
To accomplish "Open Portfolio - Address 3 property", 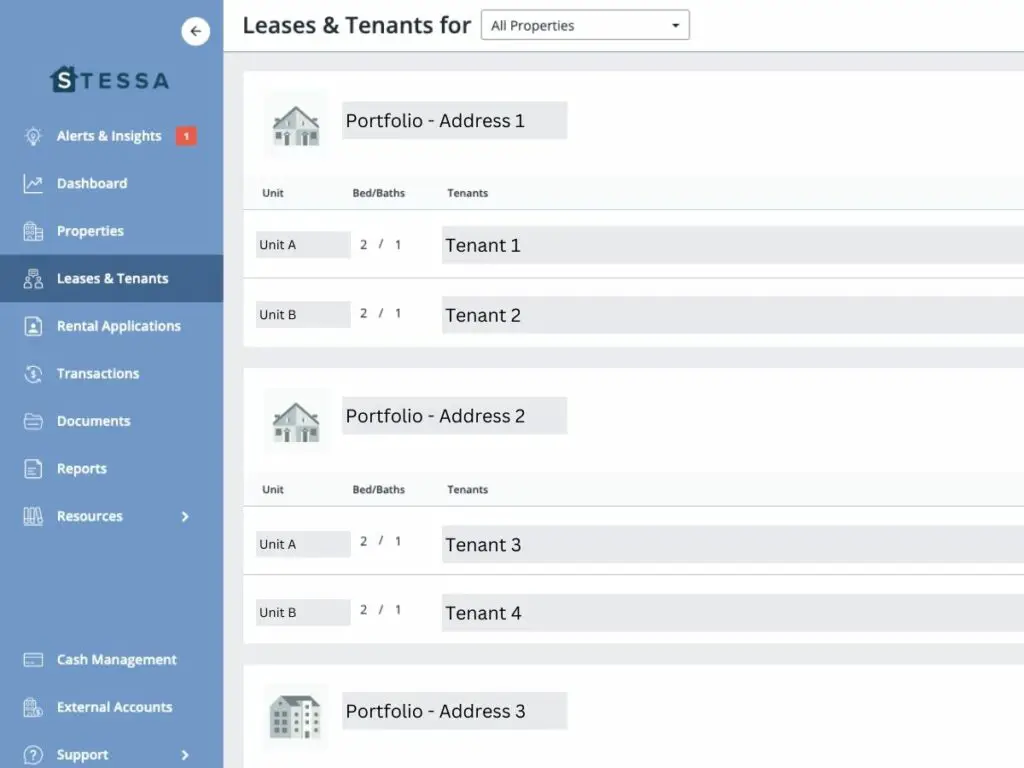I will point(455,711).
